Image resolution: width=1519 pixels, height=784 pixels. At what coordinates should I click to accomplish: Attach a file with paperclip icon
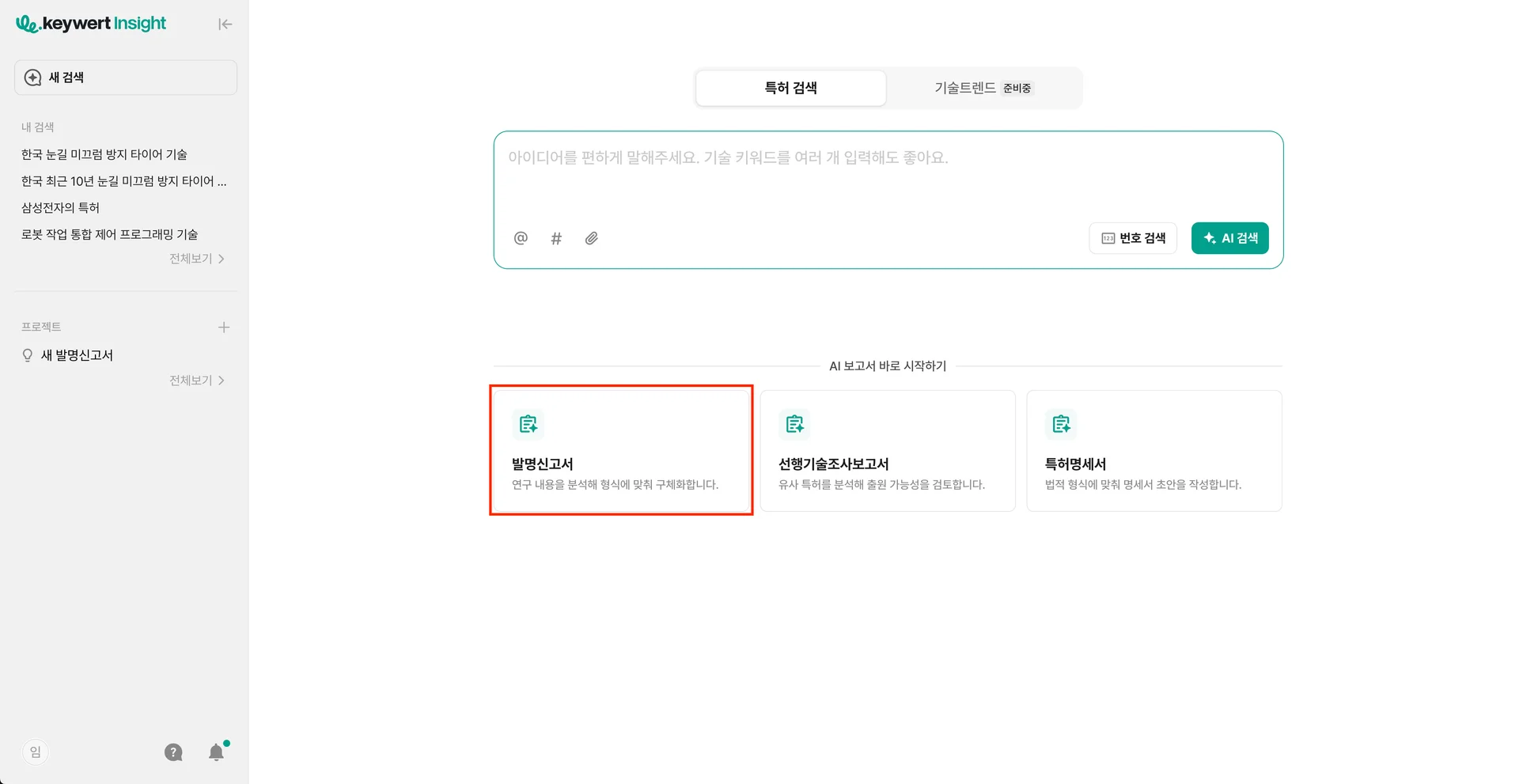coord(592,238)
